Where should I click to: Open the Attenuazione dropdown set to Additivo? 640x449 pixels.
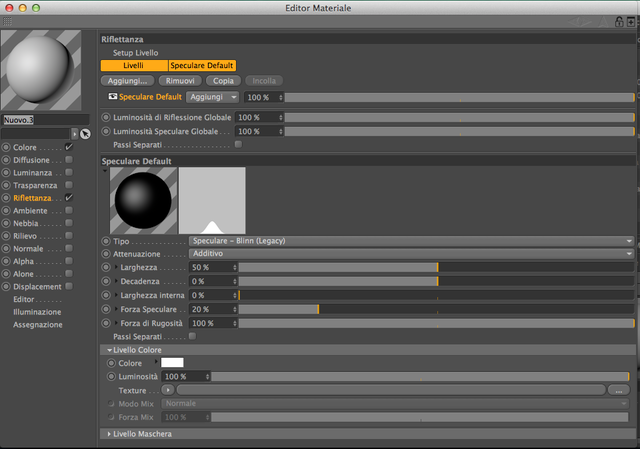[411, 253]
